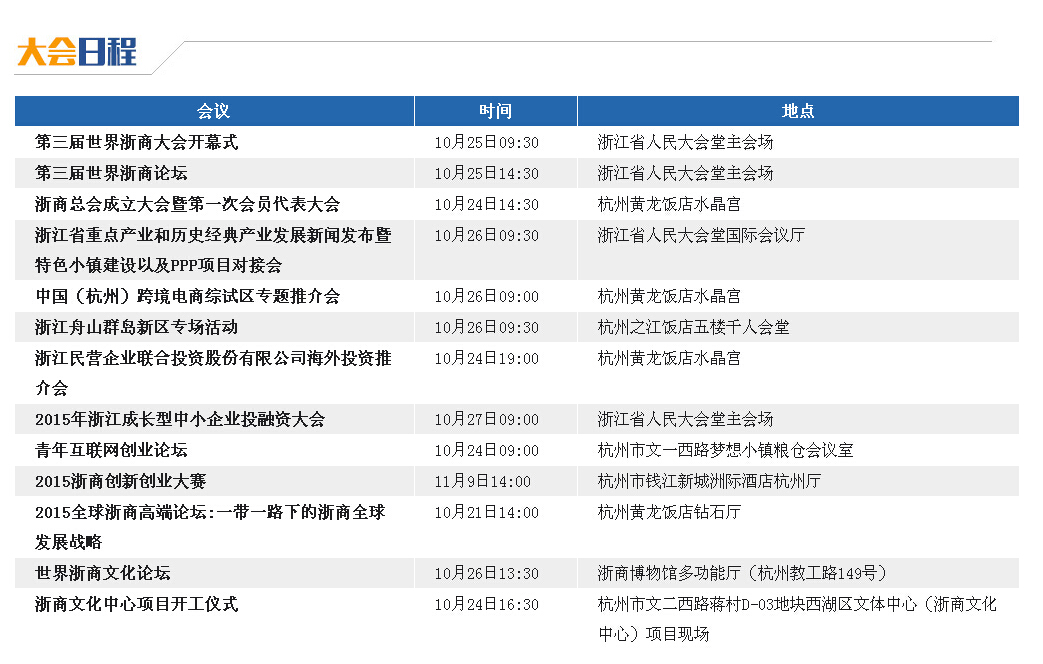
Task: Click 浙商博物馆多功能厅 location cell
Action: tap(742, 574)
